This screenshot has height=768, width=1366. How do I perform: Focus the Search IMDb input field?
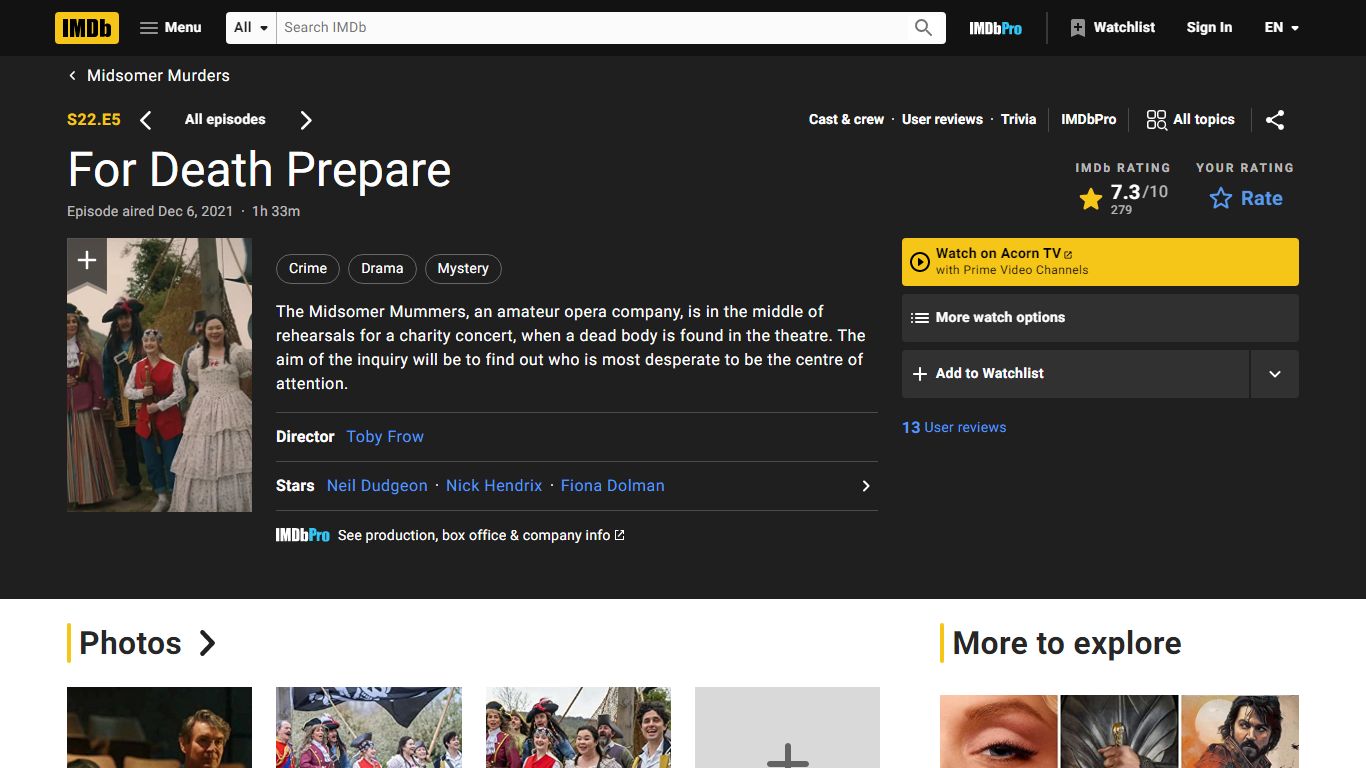click(590, 28)
